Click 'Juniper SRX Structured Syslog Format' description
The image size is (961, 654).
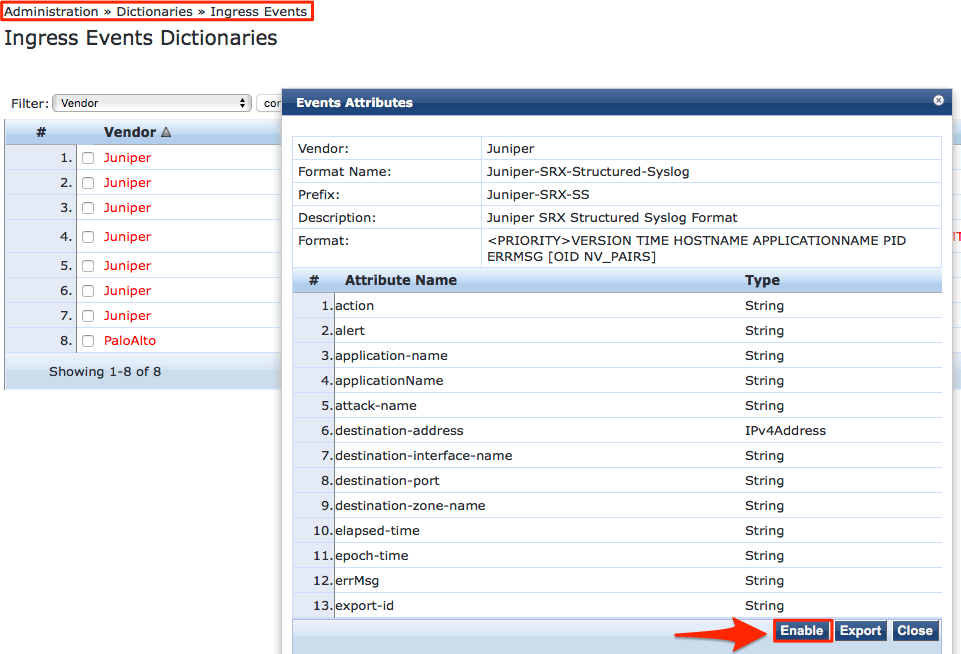612,218
